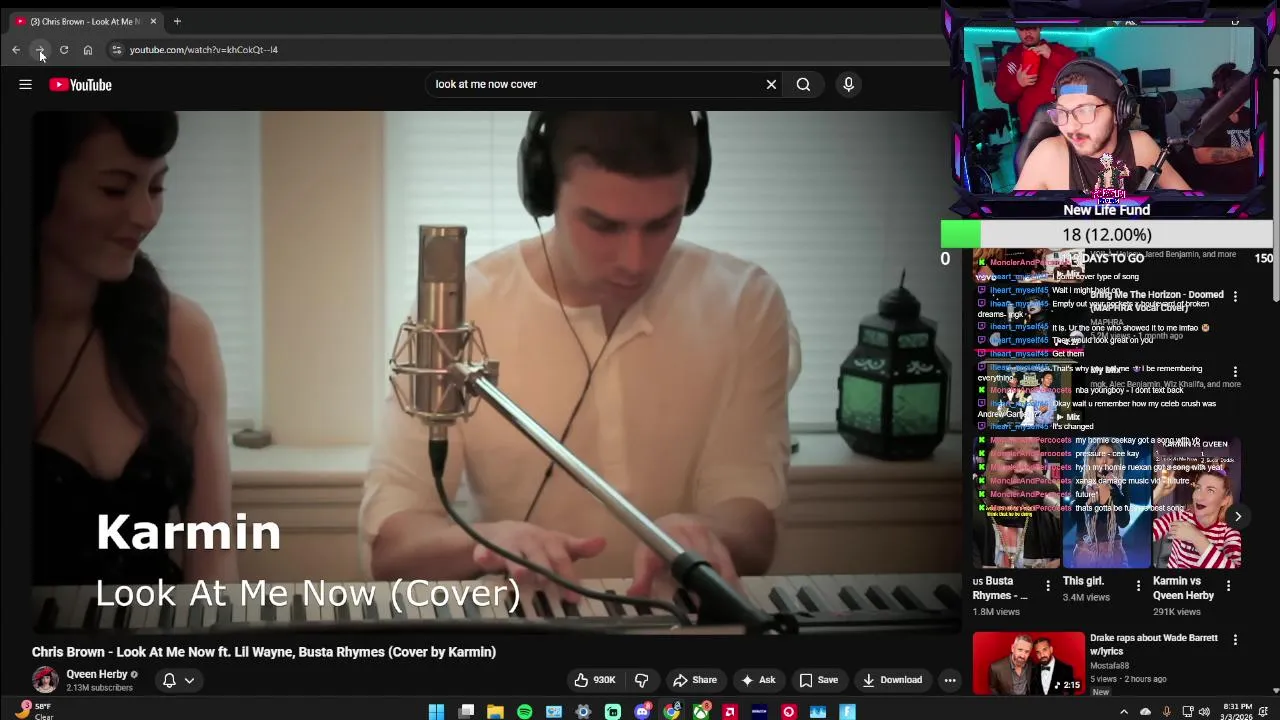Click the magnifier search button
This screenshot has height=720, width=1280.
[803, 84]
